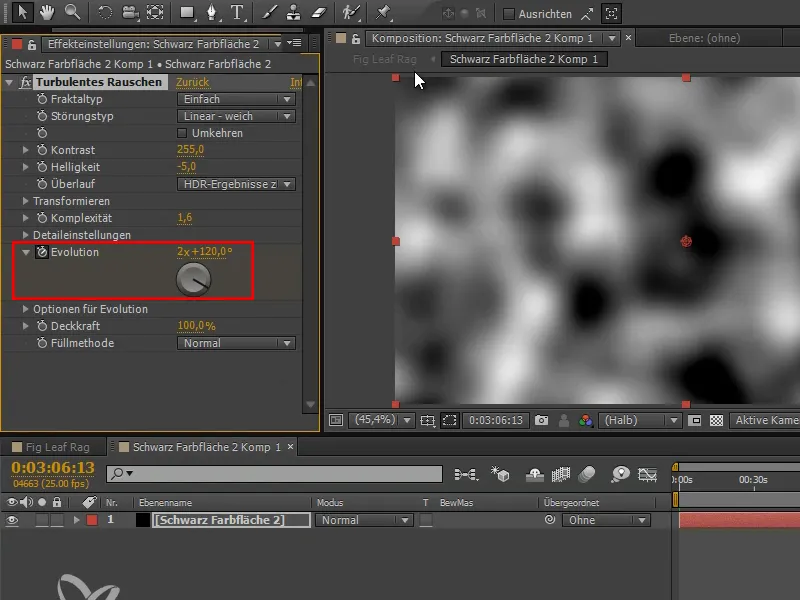Select the Zoom magnifier tool
Screen dimensions: 800x600
(72, 12)
